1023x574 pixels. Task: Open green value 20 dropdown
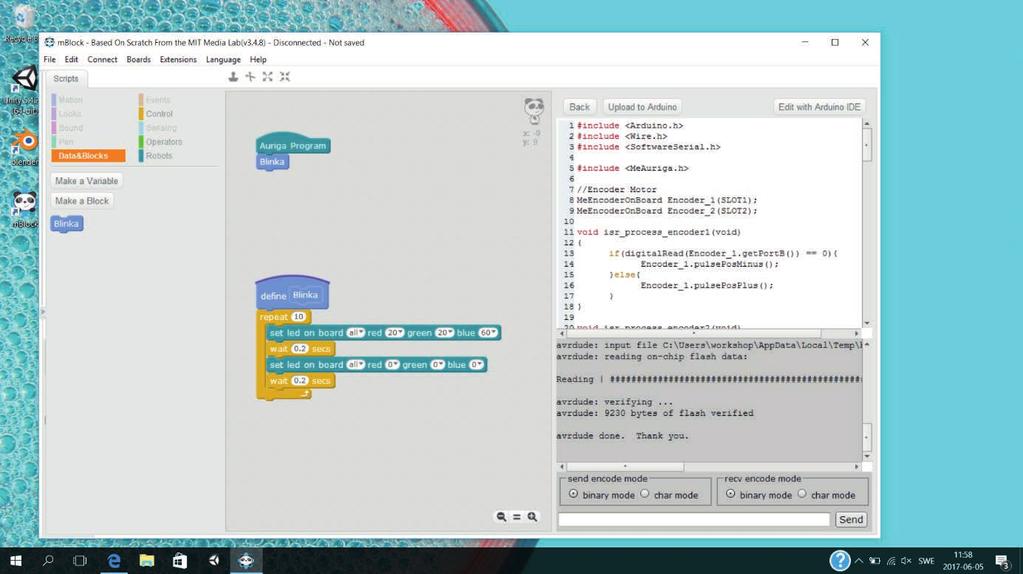(444, 333)
